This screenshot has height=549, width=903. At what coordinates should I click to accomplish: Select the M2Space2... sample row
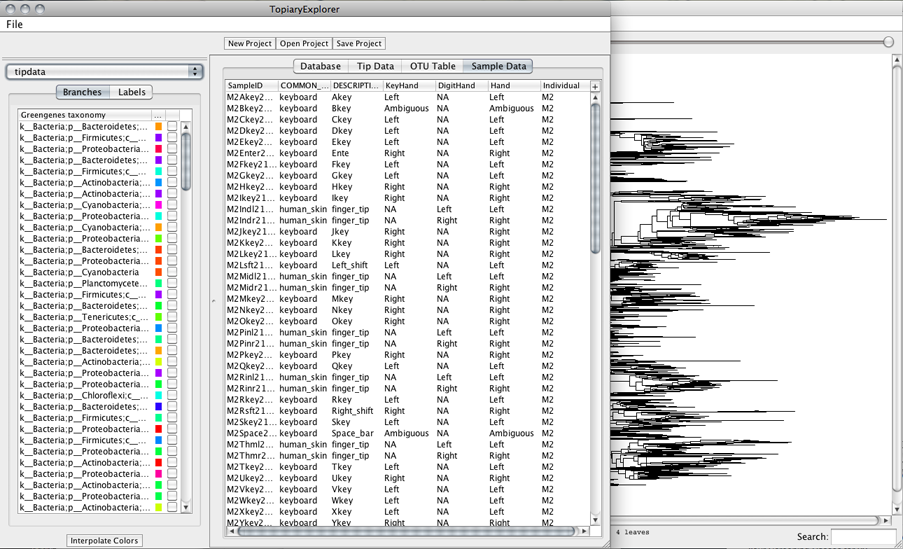pyautogui.click(x=408, y=433)
